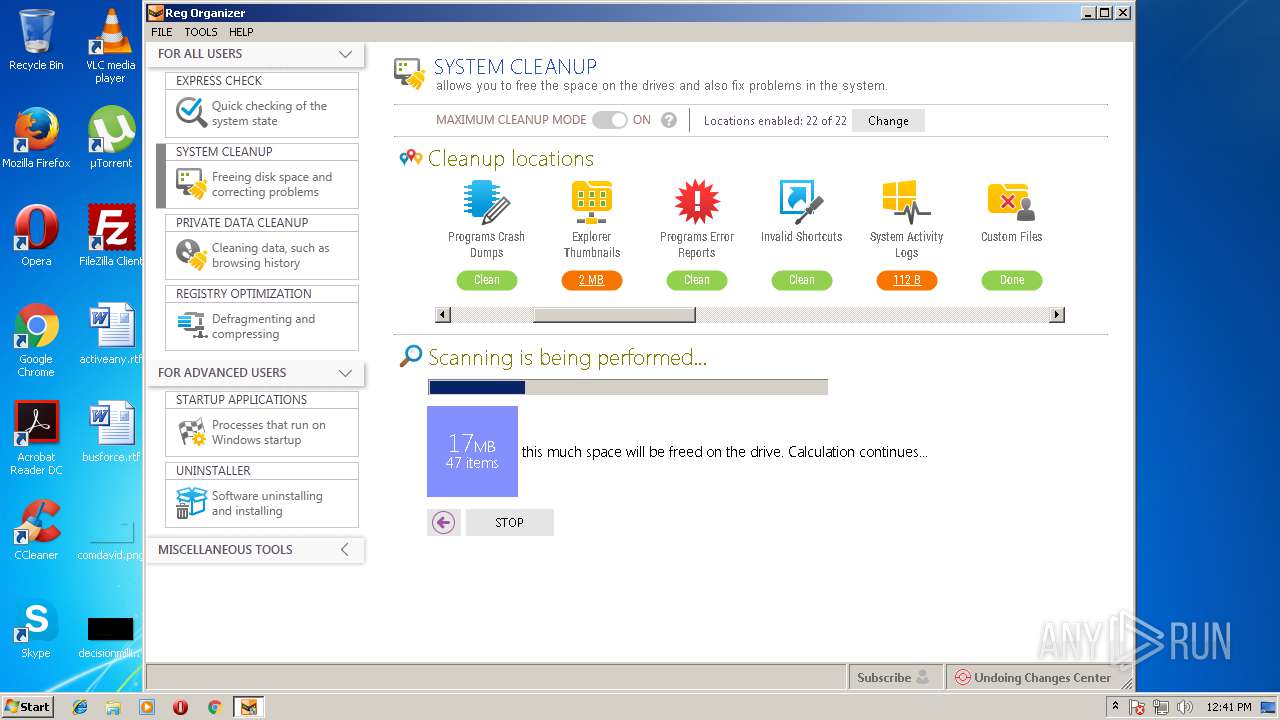This screenshot has width=1280, height=720.
Task: Launch Opera desktop shortcut
Action: tap(36, 236)
